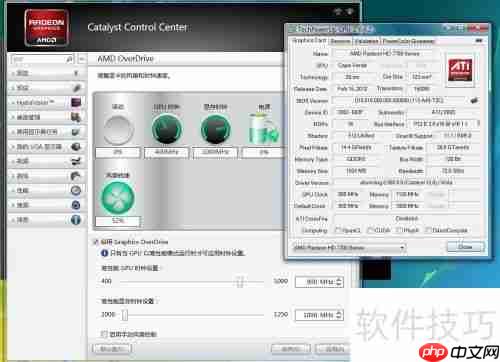
Task: Toggle the Enable Graphics OverDrive checkbox
Action: [96, 242]
